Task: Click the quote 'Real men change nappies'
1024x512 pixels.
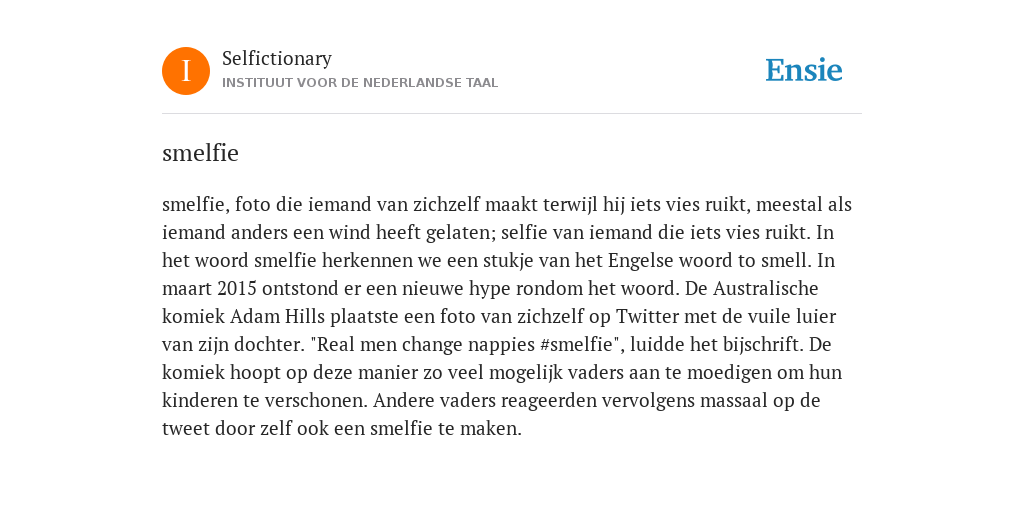Action: pyautogui.click(x=422, y=345)
